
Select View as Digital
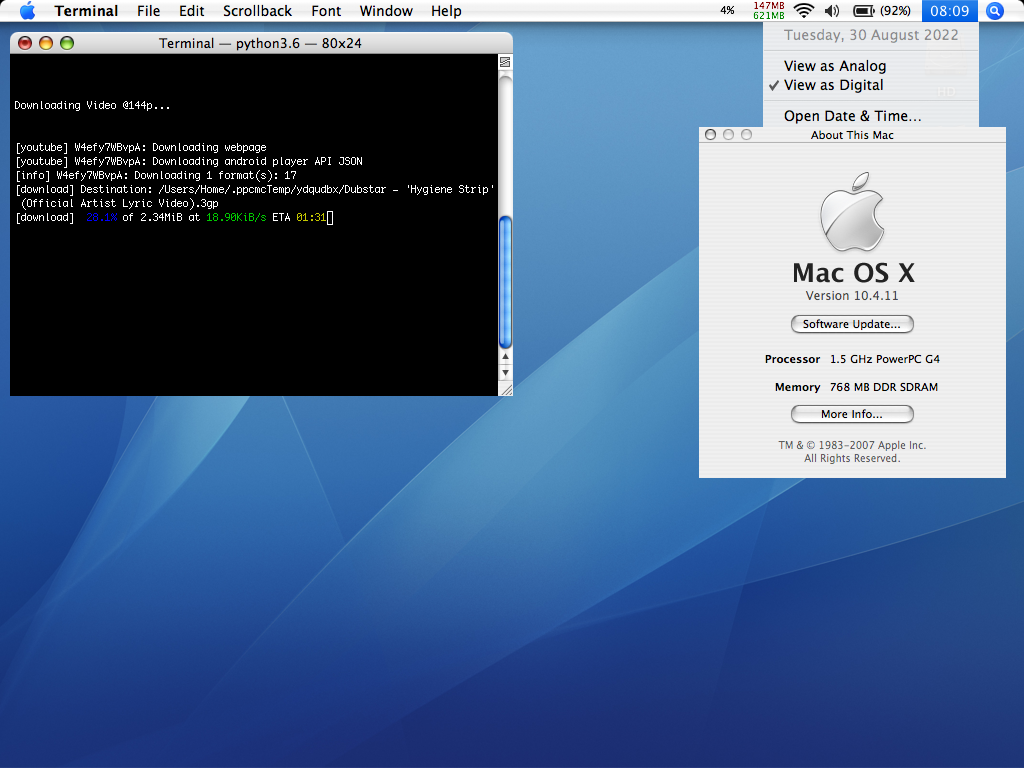coord(871,85)
